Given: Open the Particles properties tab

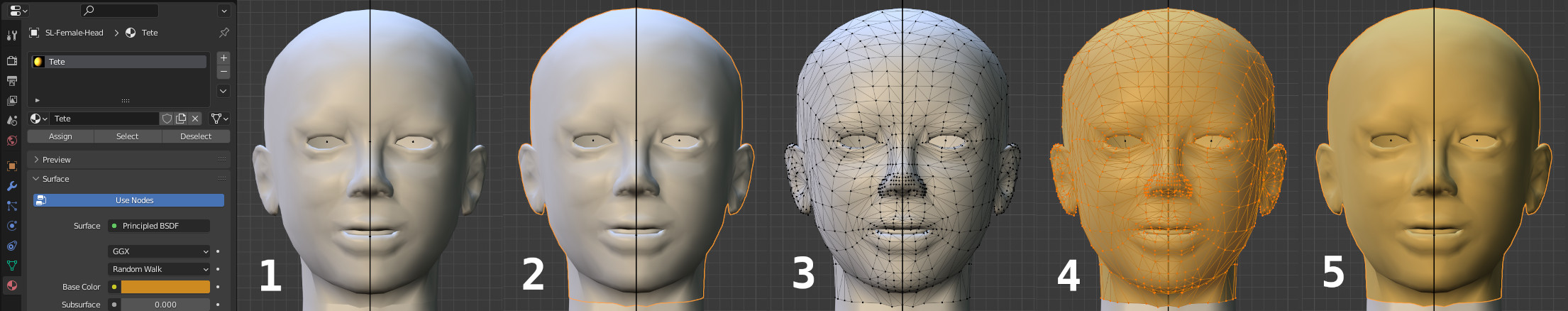Looking at the screenshot, I should [x=12, y=206].
